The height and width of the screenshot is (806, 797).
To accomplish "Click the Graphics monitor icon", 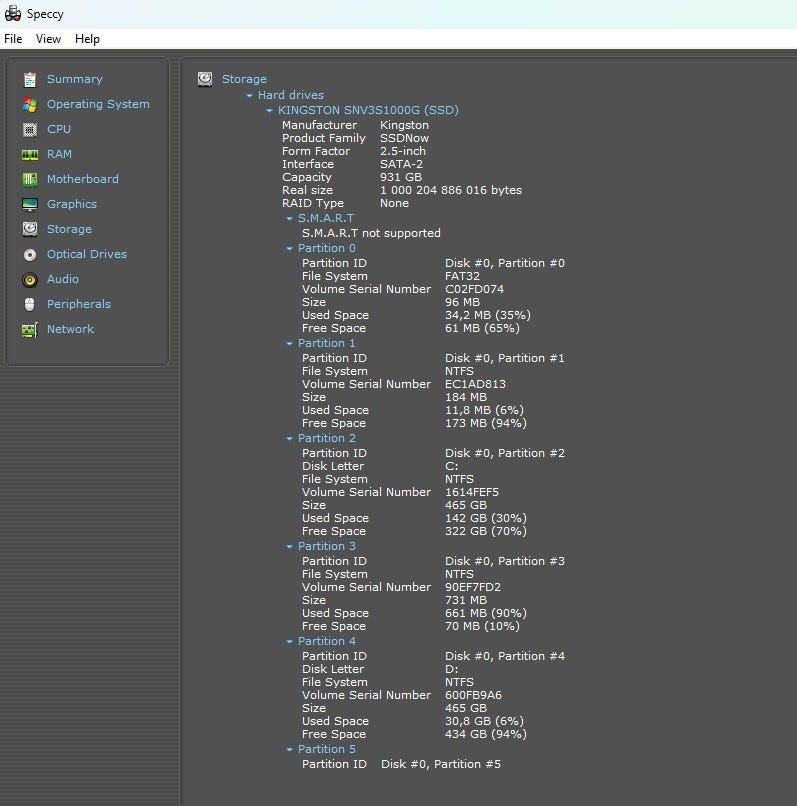I will [29, 204].
